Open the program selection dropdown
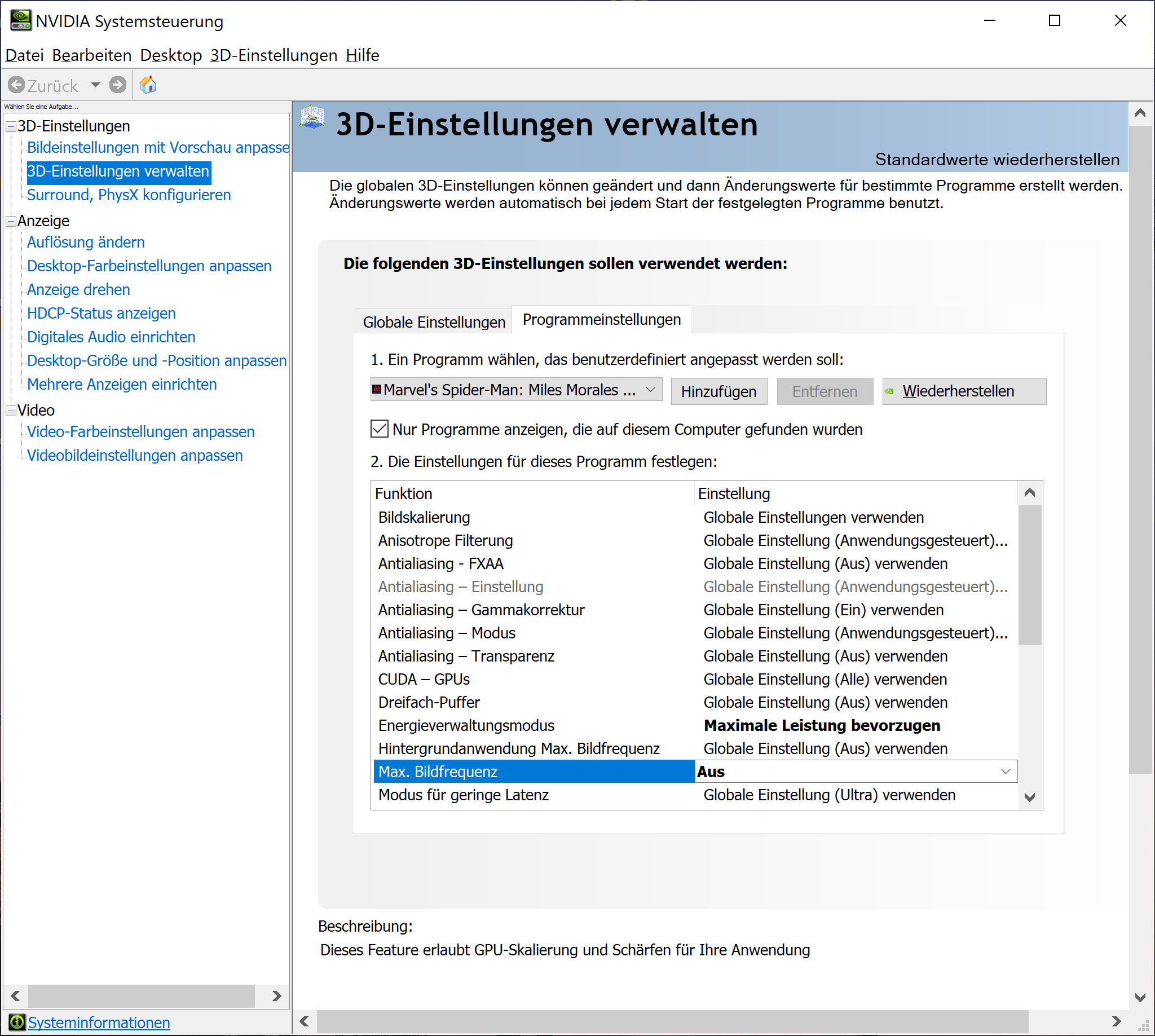1155x1036 pixels. coord(650,390)
